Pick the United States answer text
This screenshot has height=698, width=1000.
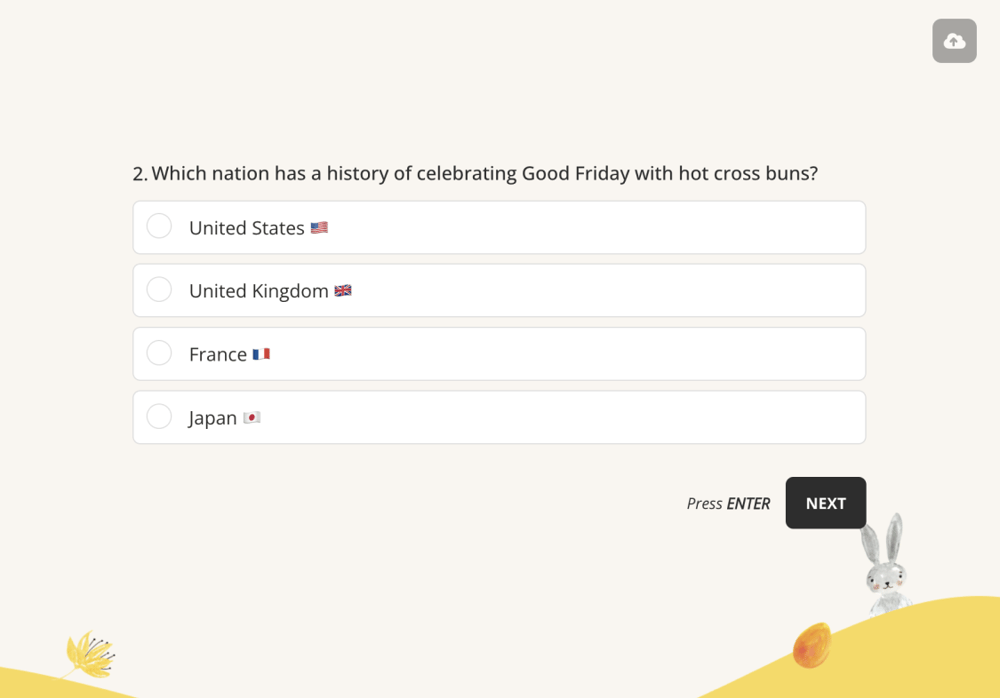246,228
